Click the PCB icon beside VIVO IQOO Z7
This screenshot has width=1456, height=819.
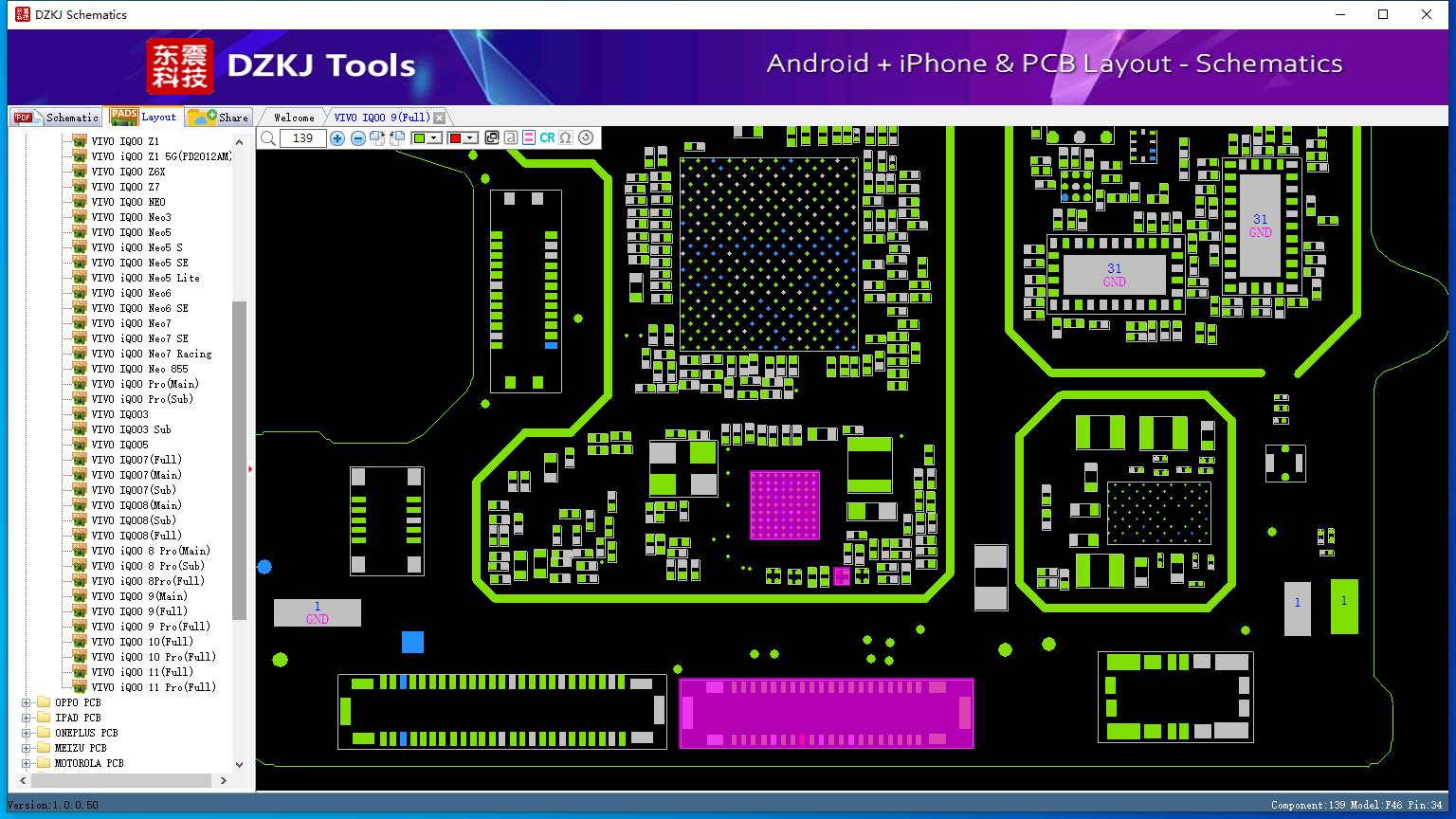pos(80,187)
